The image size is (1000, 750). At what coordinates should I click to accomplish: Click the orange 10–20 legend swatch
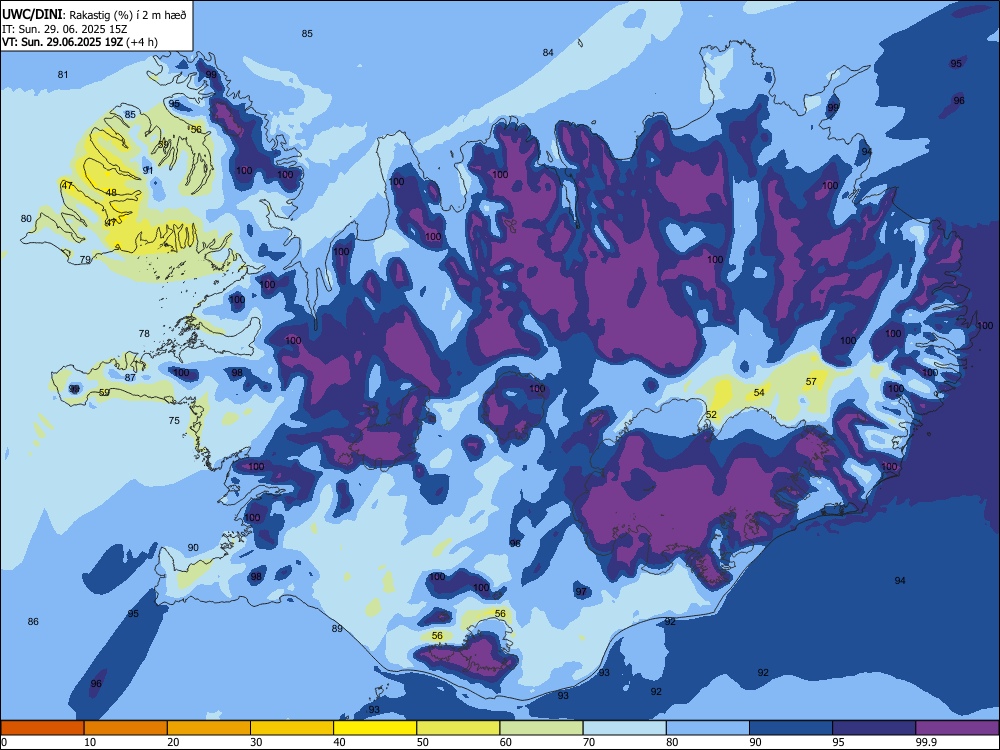click(x=126, y=728)
